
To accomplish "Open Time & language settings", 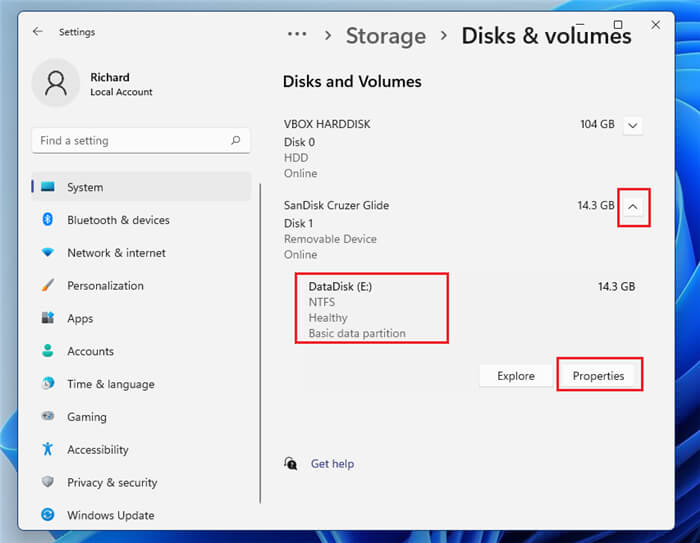I will (x=141, y=384).
